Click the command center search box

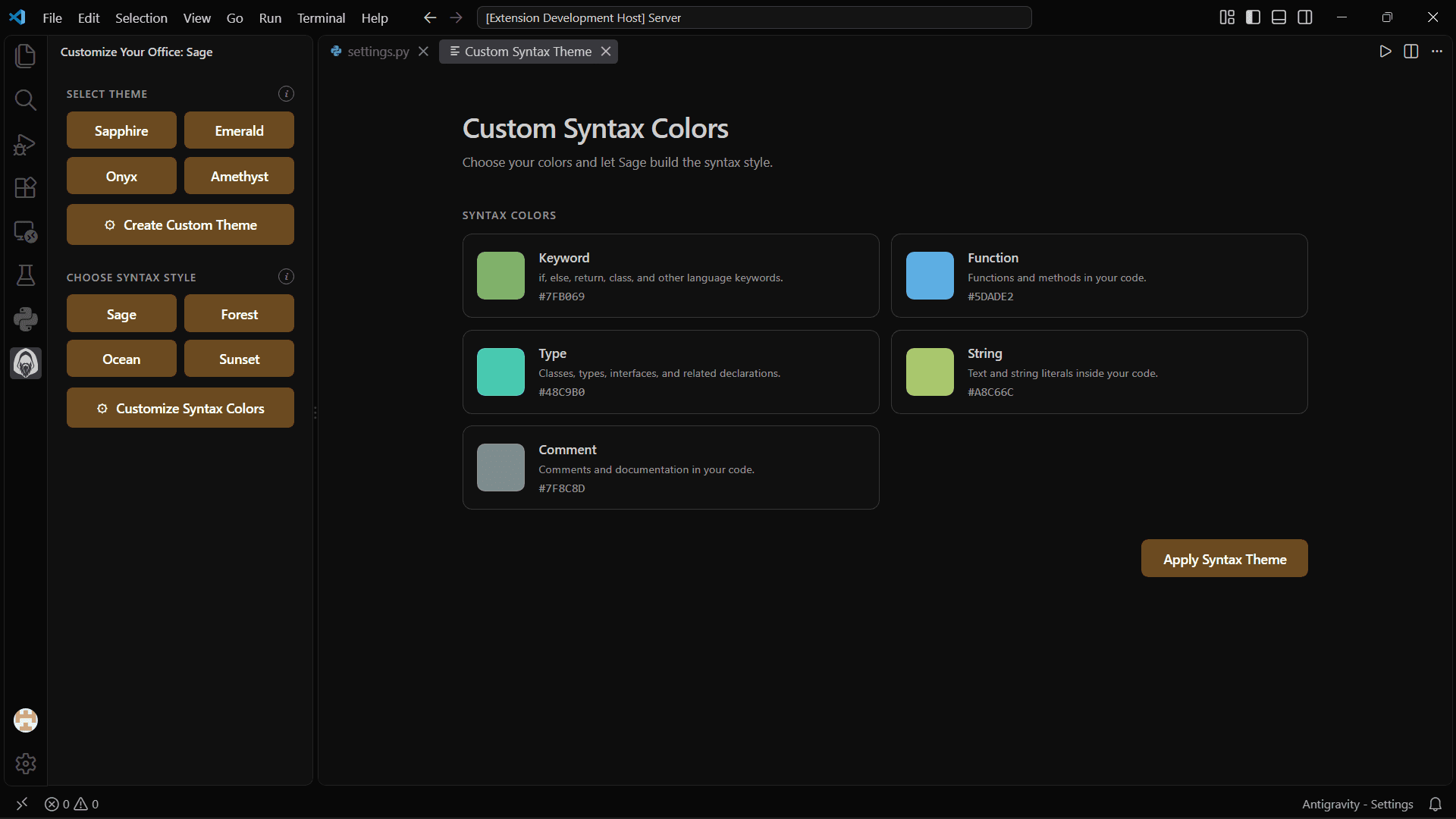coord(754,17)
